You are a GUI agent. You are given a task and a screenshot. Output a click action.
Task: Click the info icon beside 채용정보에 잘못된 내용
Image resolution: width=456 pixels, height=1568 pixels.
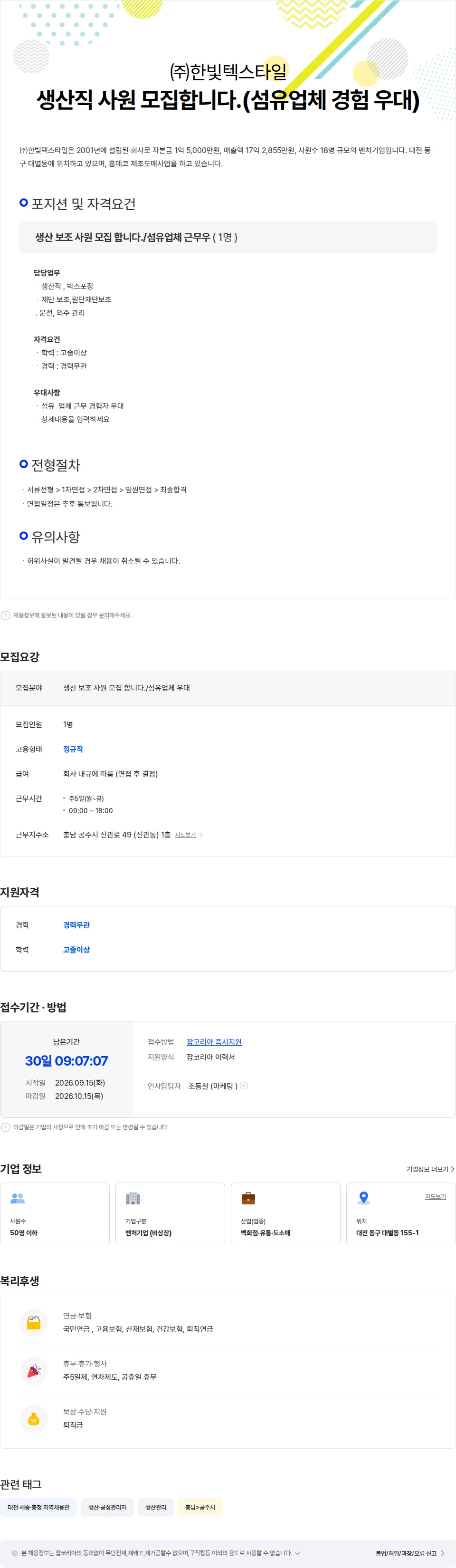(x=6, y=616)
